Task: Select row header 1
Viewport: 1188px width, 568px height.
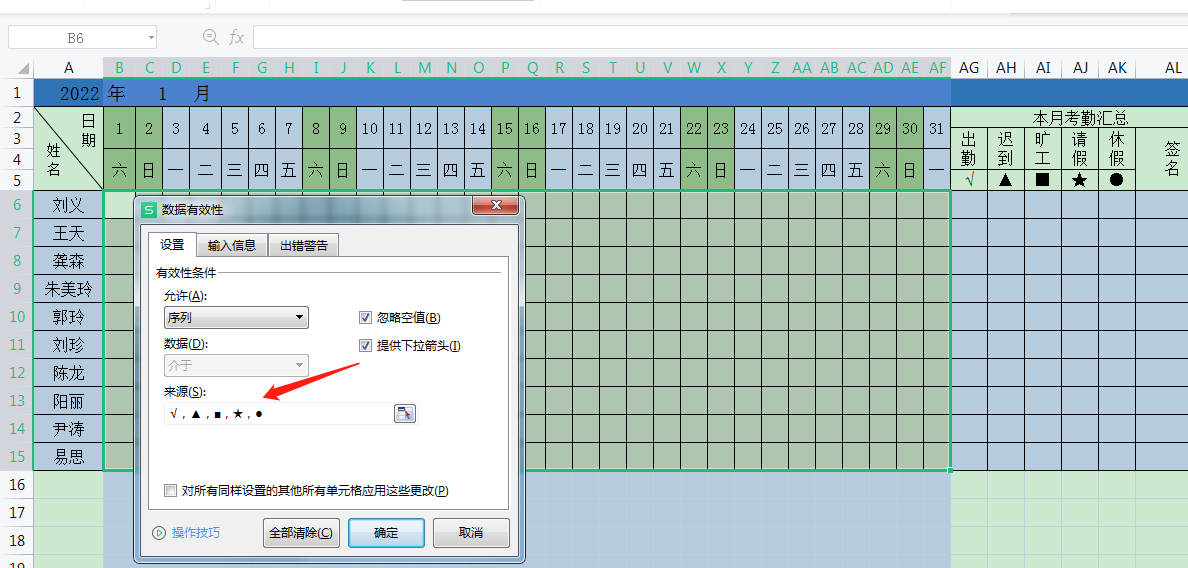Action: [17, 93]
